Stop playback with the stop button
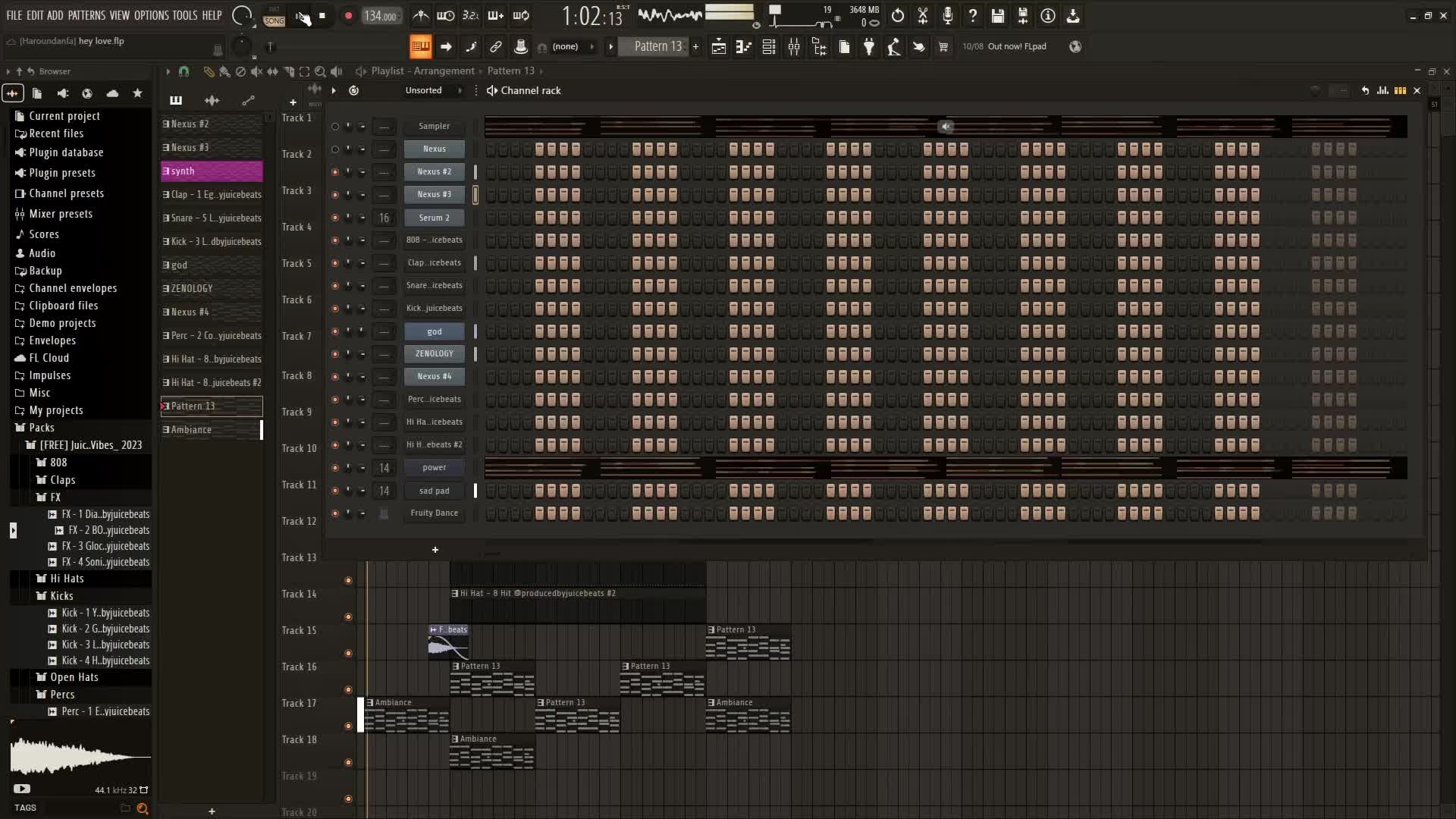1456x819 pixels. tap(322, 16)
